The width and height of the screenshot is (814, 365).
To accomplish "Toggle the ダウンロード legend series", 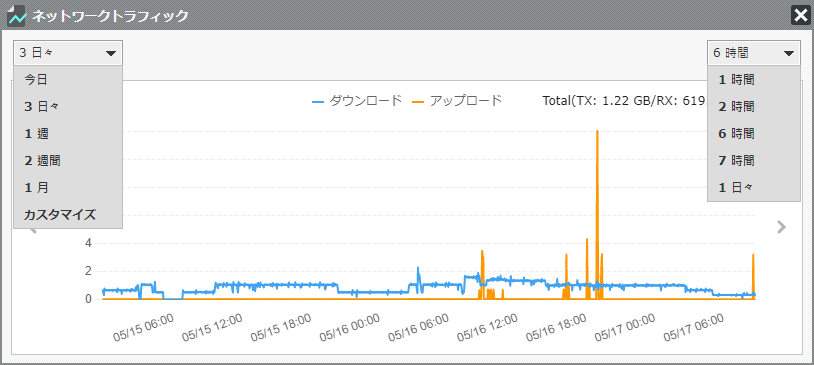I will point(357,101).
